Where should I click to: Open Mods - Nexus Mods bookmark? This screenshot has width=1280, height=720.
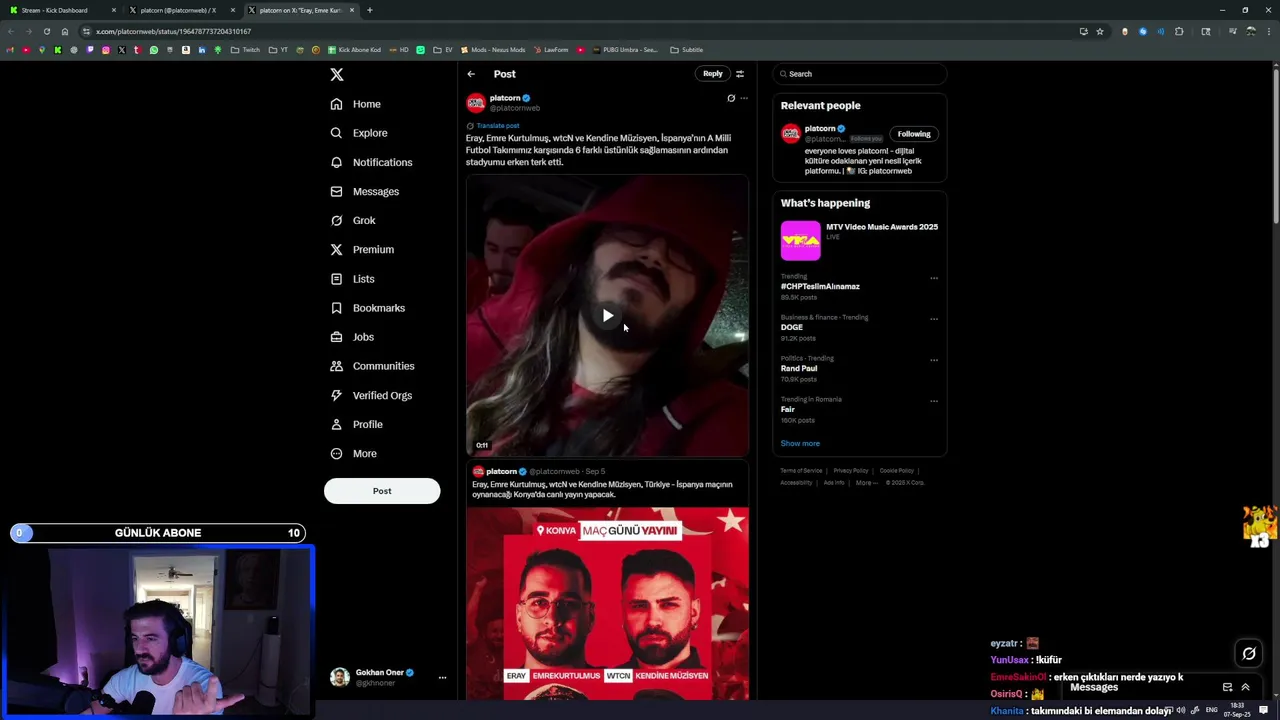click(x=492, y=50)
